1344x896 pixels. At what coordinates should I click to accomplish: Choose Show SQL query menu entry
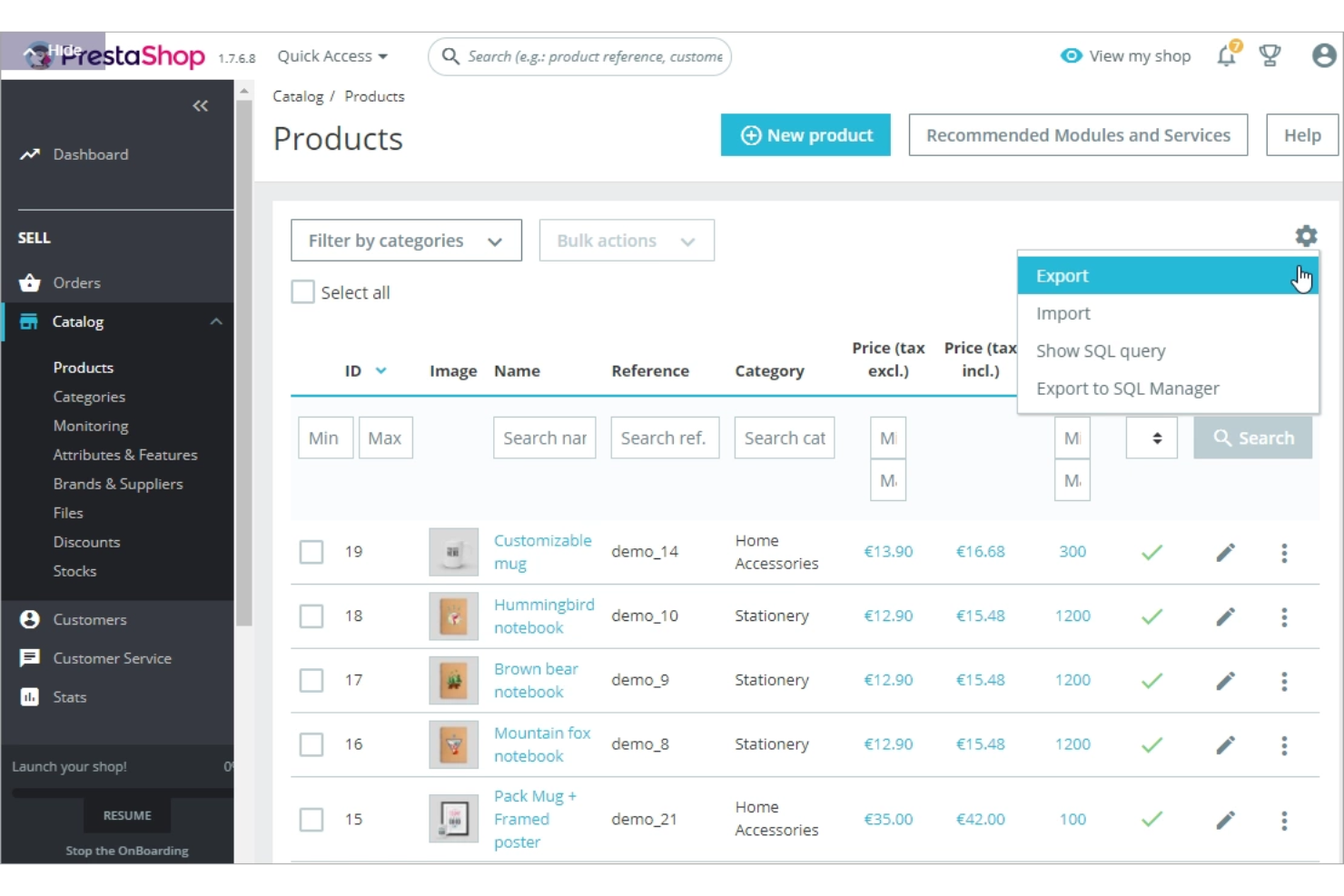tap(1101, 350)
